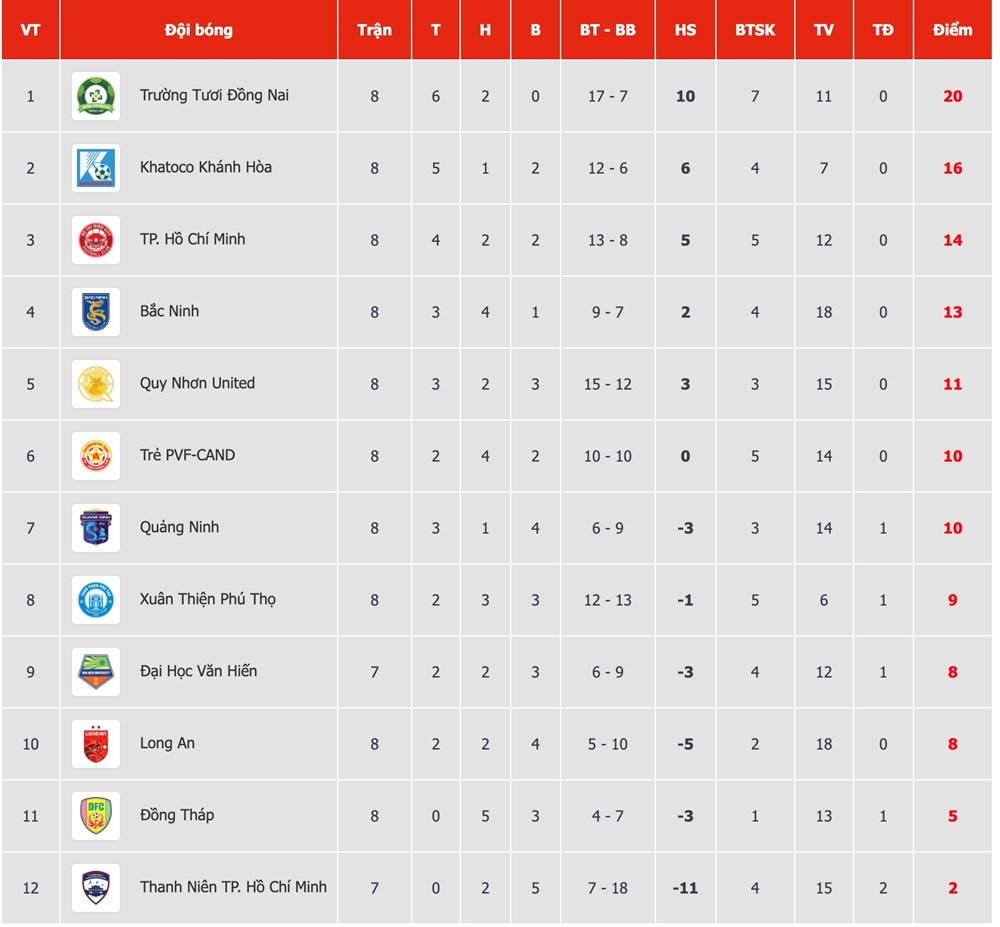This screenshot has width=1000, height=927.
Task: Open the Trường Tươi Đồng Nai team name
Action: (214, 96)
